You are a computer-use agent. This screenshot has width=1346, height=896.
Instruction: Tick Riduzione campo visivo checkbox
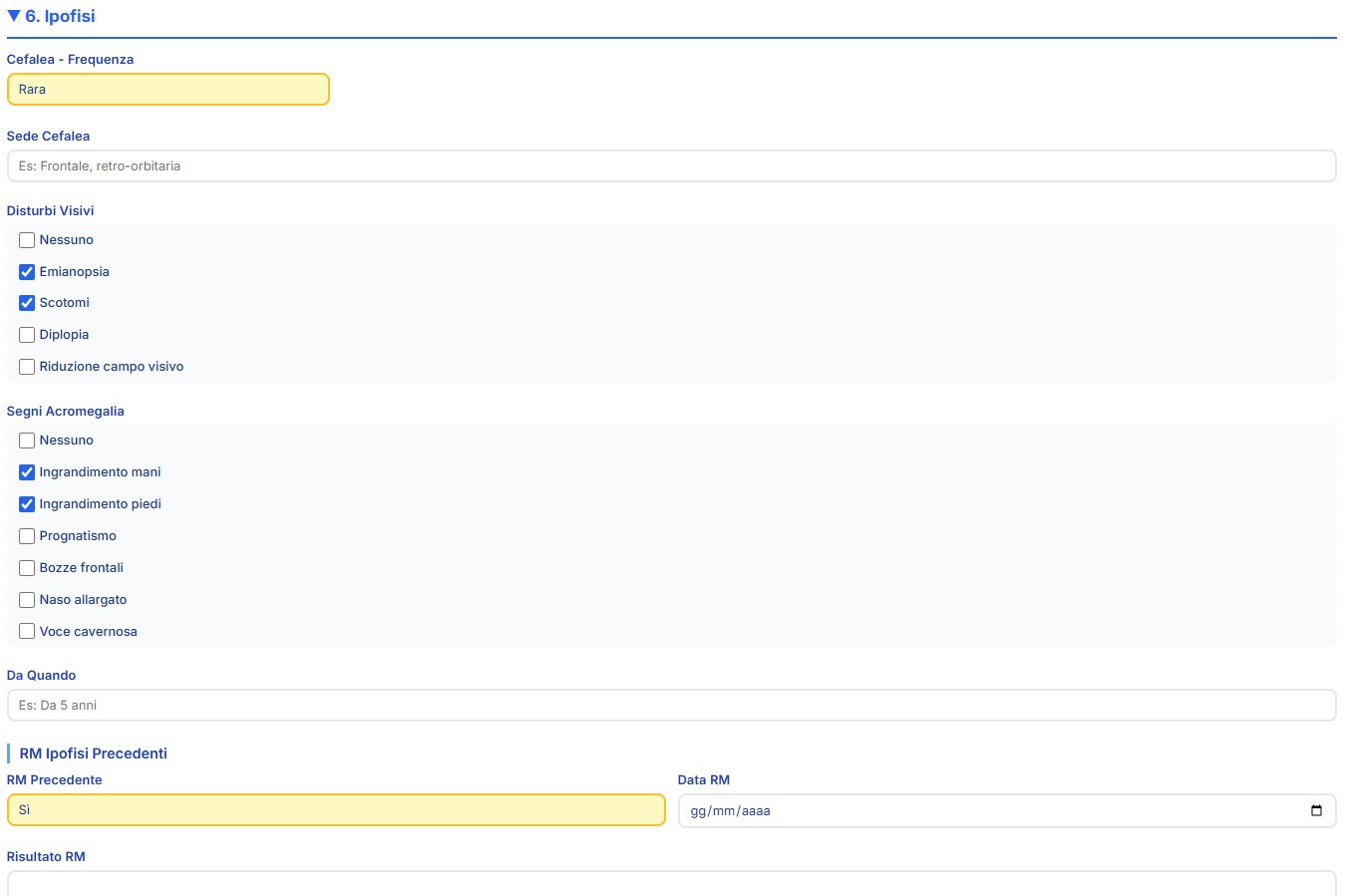click(27, 367)
